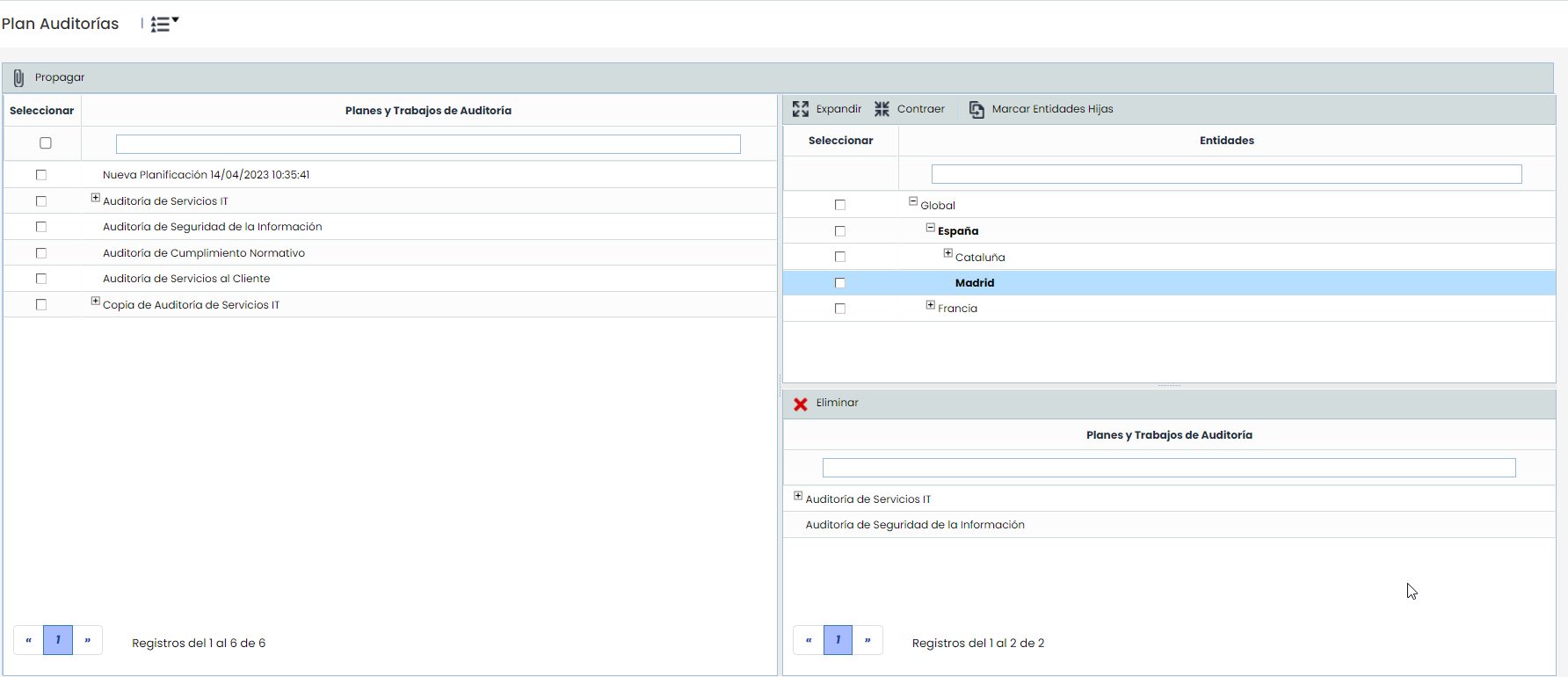1568x677 pixels.
Task: Click the Entidades filter input field
Action: tap(1226, 174)
